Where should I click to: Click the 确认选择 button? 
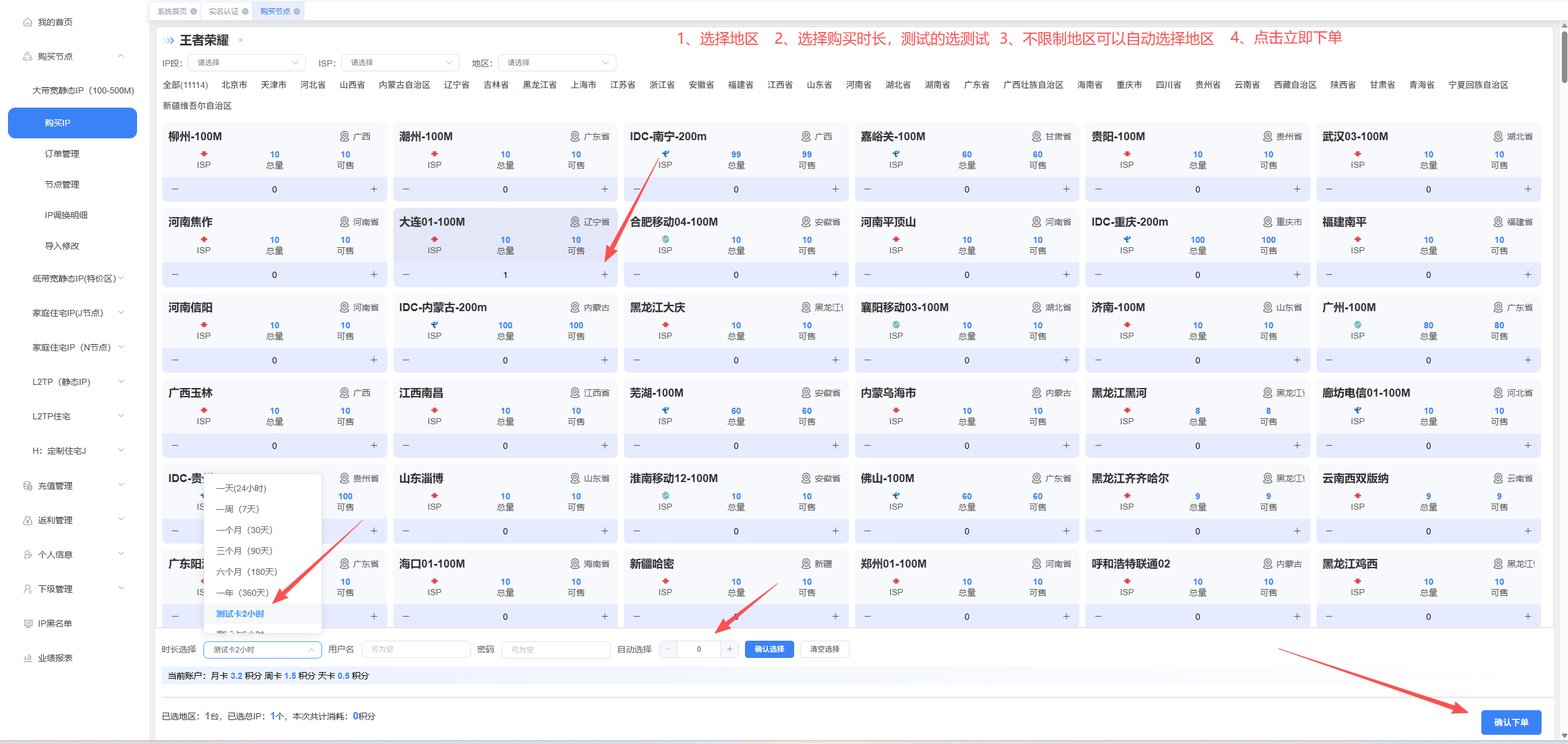pyautogui.click(x=769, y=649)
